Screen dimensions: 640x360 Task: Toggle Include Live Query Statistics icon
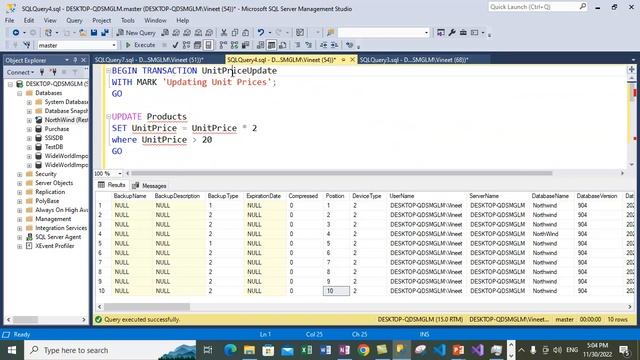coord(234,45)
